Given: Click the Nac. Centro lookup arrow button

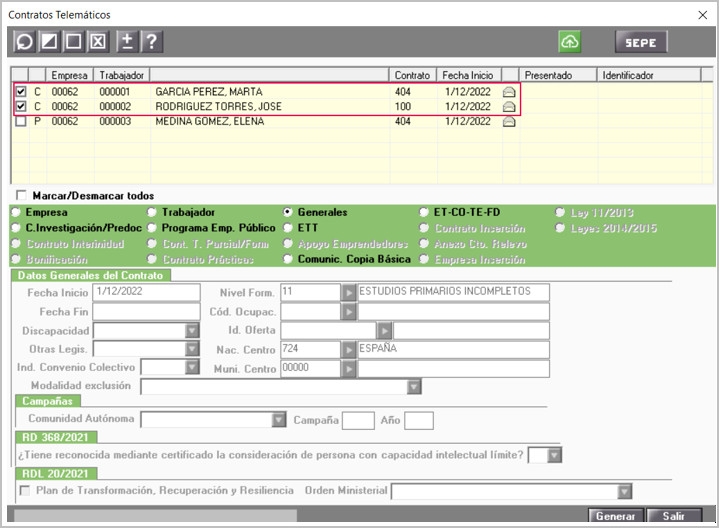Looking at the screenshot, I should click(x=348, y=350).
